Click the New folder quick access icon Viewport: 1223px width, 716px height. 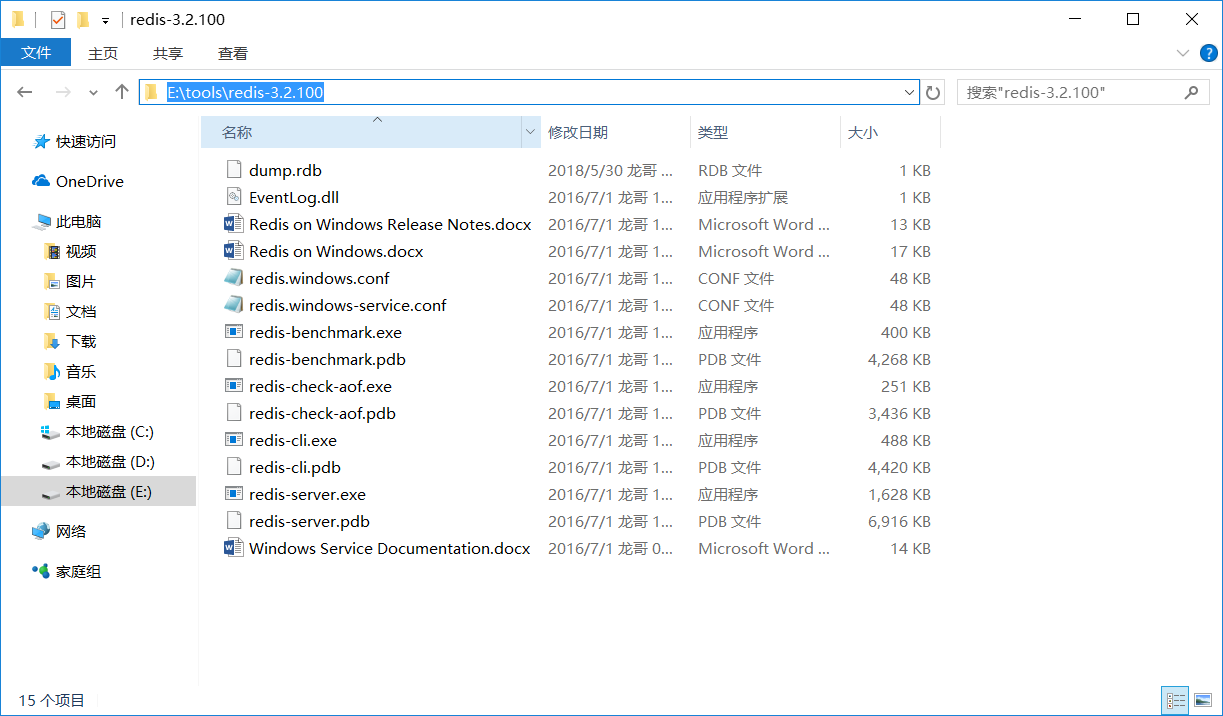pos(83,19)
